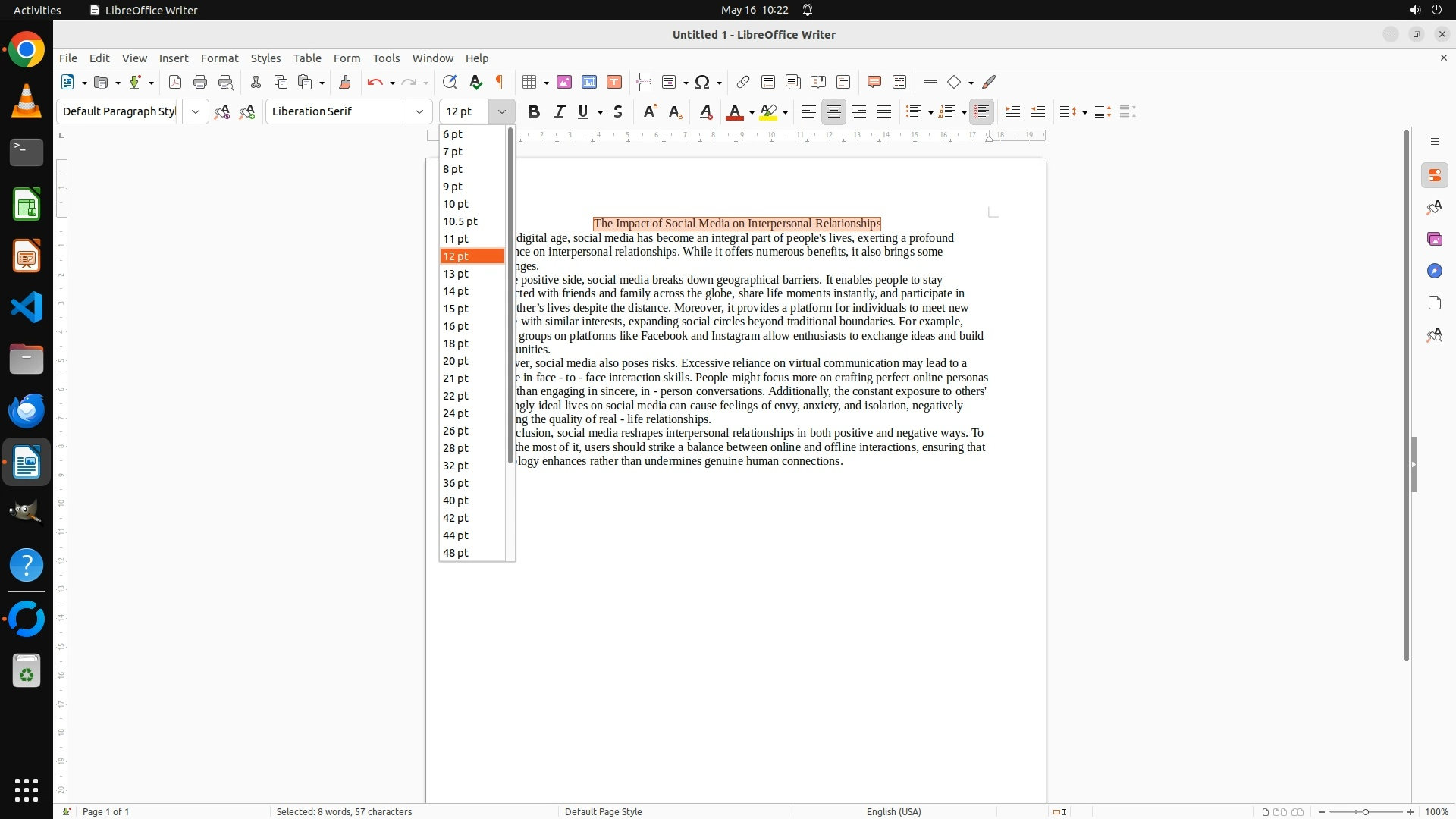Open the paragraph style dropdown arrow
1456x819 pixels.
click(x=196, y=111)
